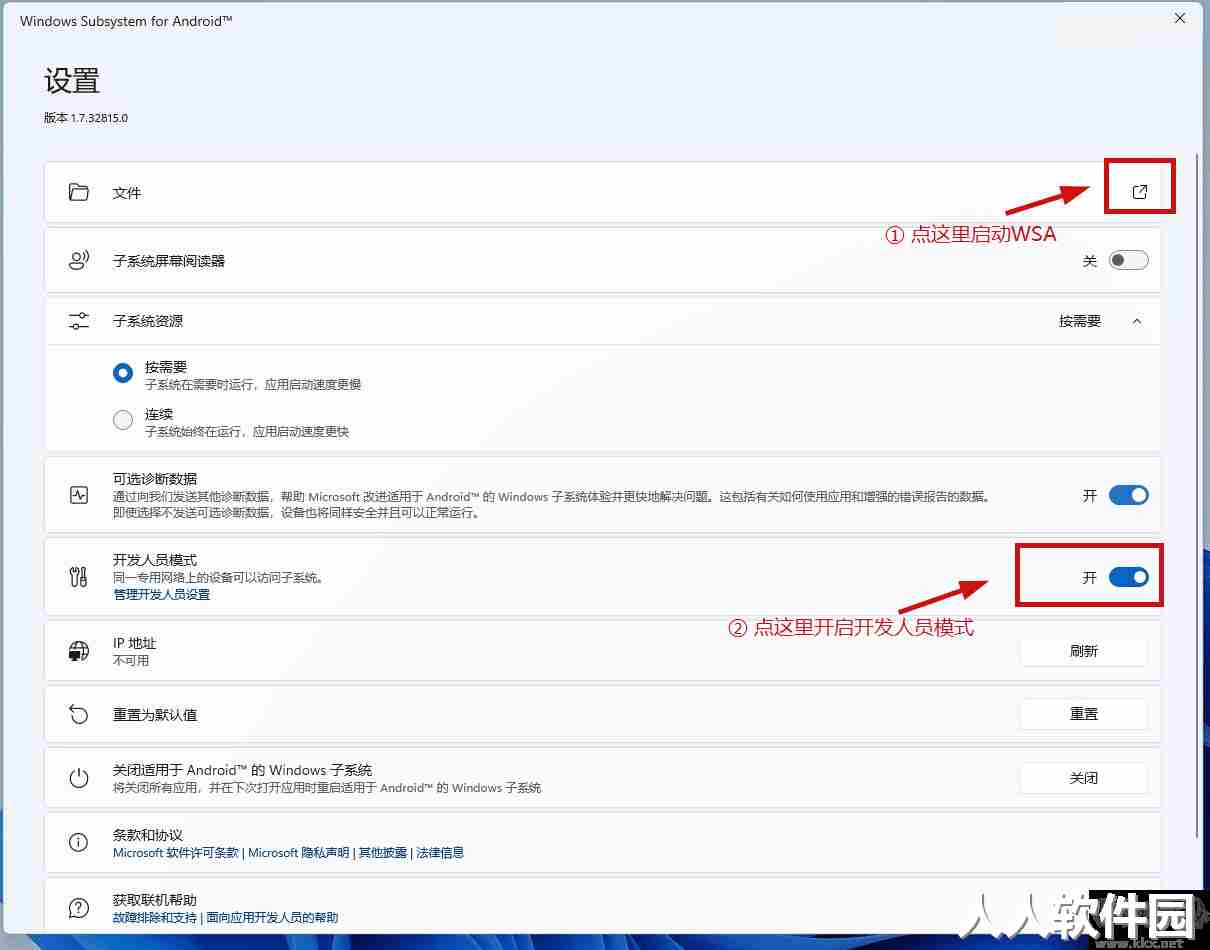This screenshot has width=1210, height=950.
Task: Click the 子系统屏幕阅读器 label
Action: [x=169, y=261]
